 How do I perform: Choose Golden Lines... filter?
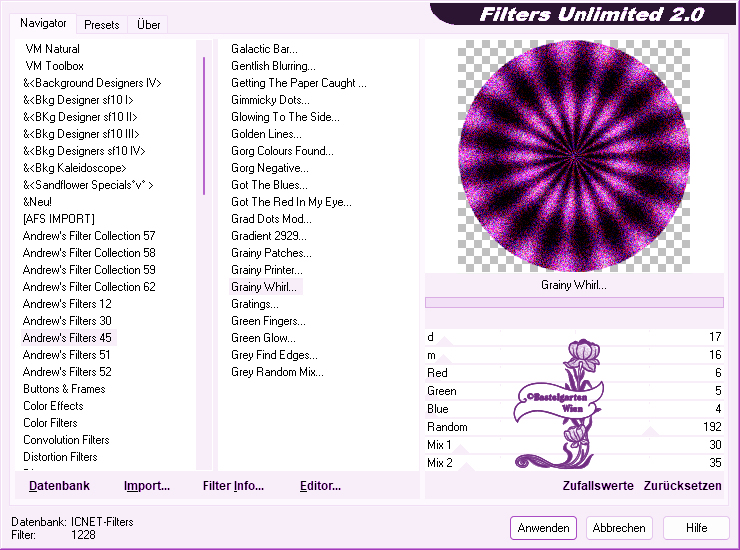266,134
